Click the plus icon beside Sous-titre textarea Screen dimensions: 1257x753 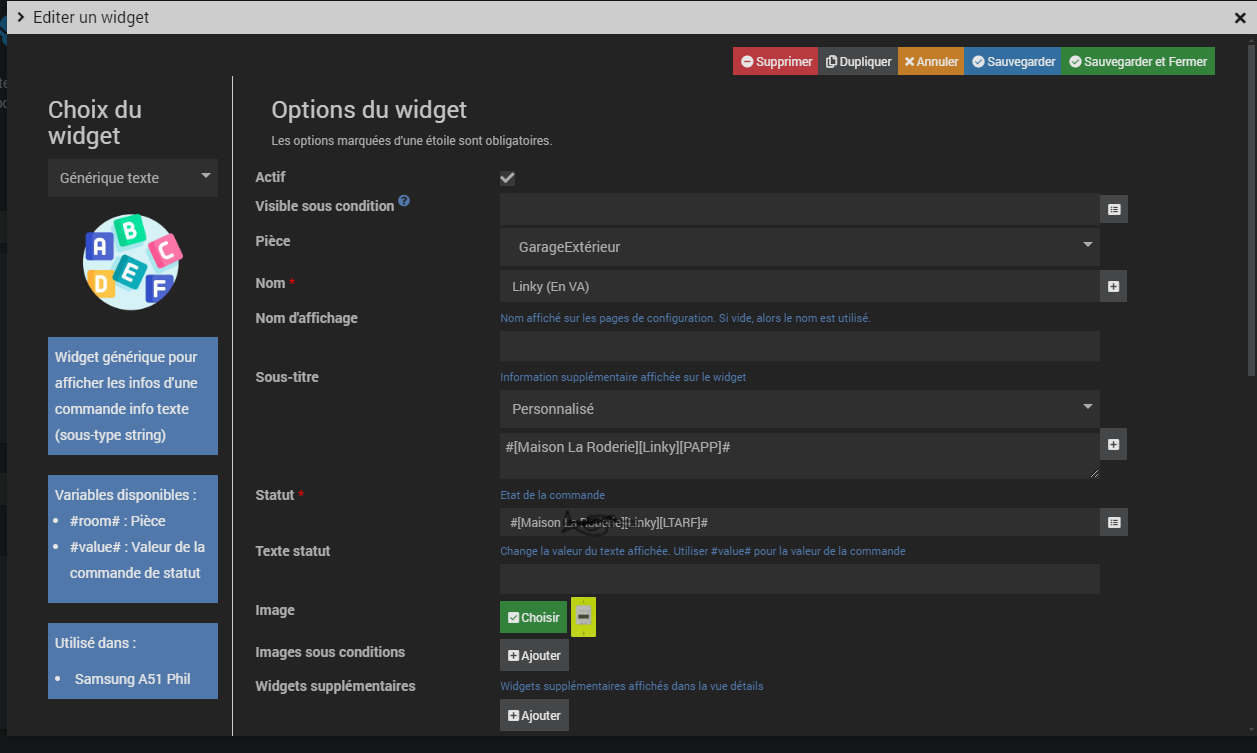click(x=1113, y=445)
